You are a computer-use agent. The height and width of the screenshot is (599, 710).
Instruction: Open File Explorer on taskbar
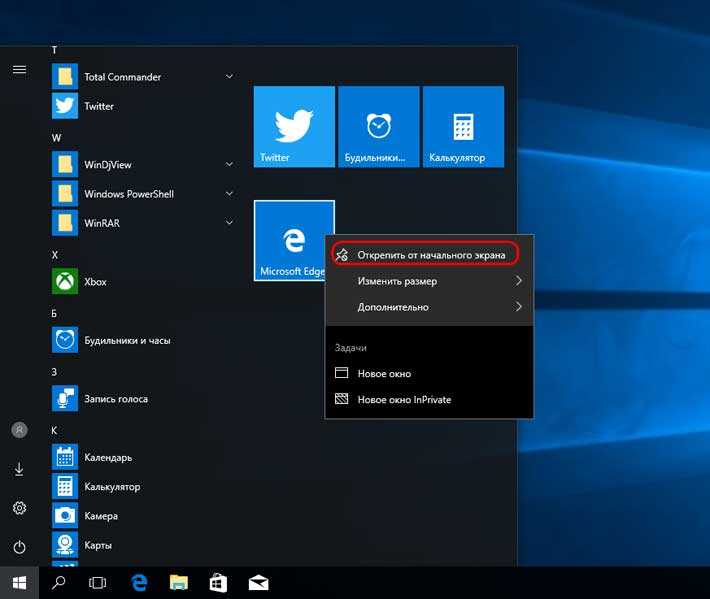(178, 583)
